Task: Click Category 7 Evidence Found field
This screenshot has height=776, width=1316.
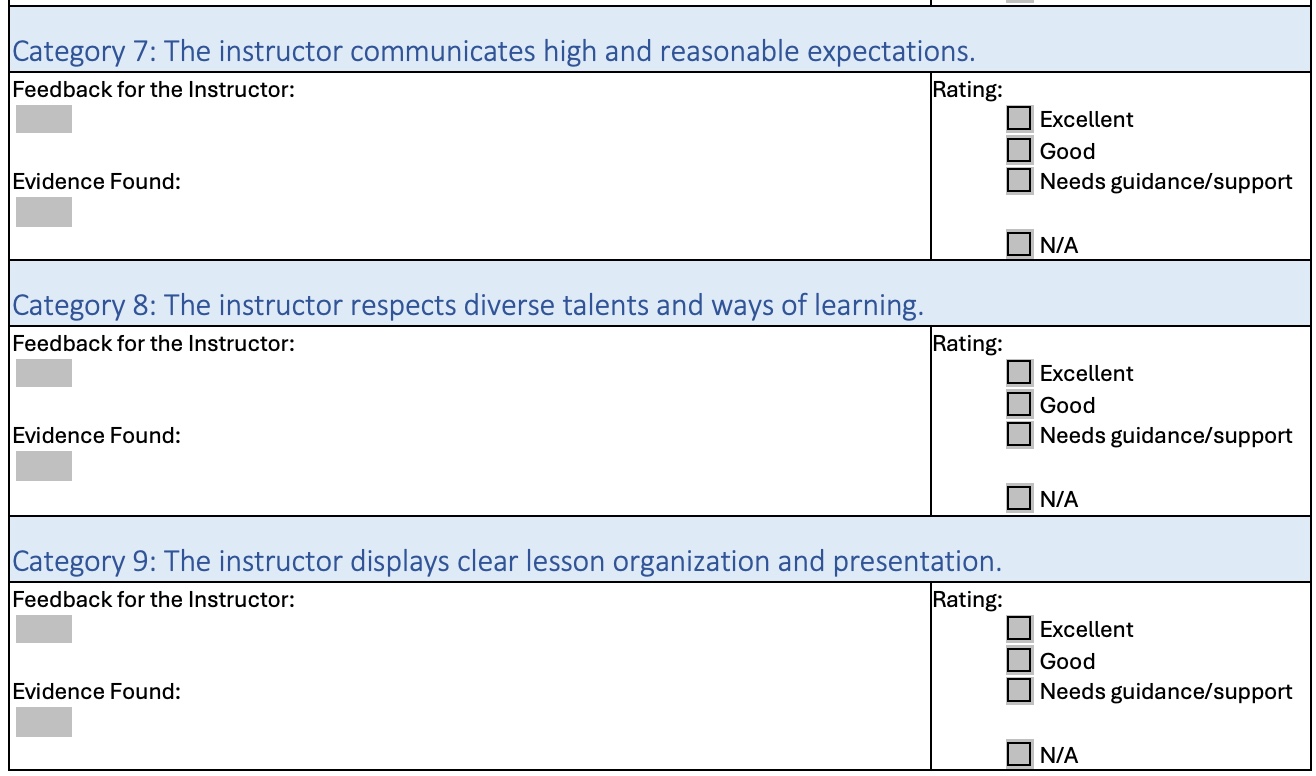Action: [44, 212]
